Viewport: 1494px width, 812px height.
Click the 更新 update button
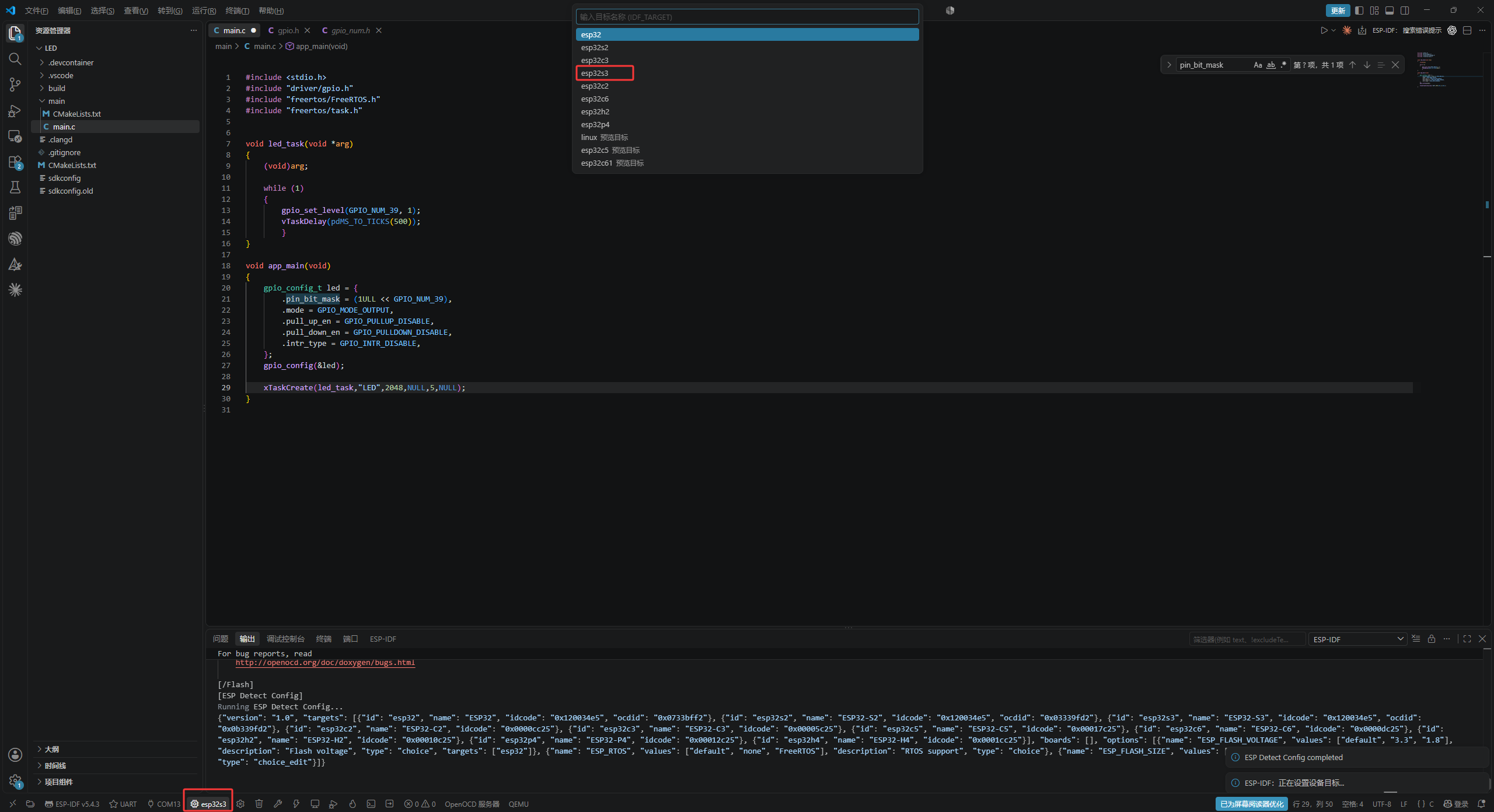coord(1338,10)
